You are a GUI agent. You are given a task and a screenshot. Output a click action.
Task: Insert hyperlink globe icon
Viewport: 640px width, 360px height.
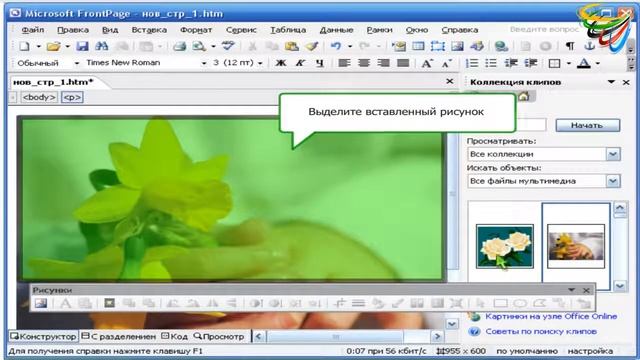click(x=501, y=46)
